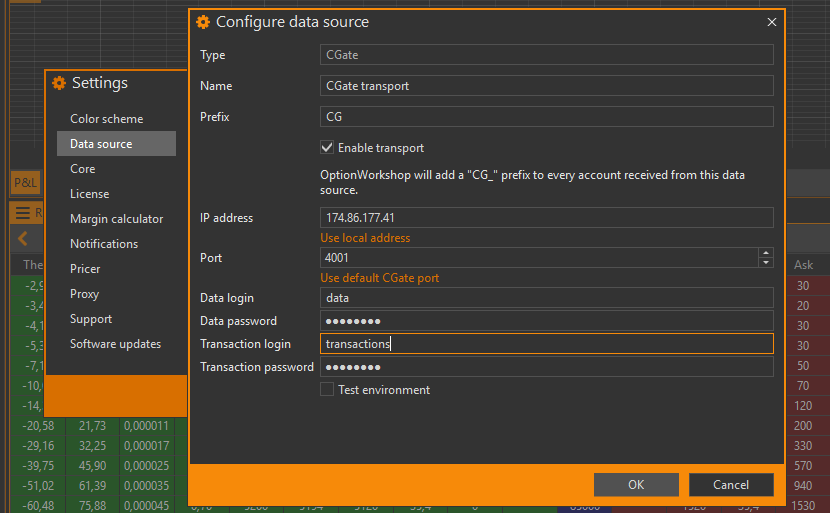Image resolution: width=830 pixels, height=513 pixels.
Task: Click the 21,73 cell in background table
Action: [x=92, y=426]
